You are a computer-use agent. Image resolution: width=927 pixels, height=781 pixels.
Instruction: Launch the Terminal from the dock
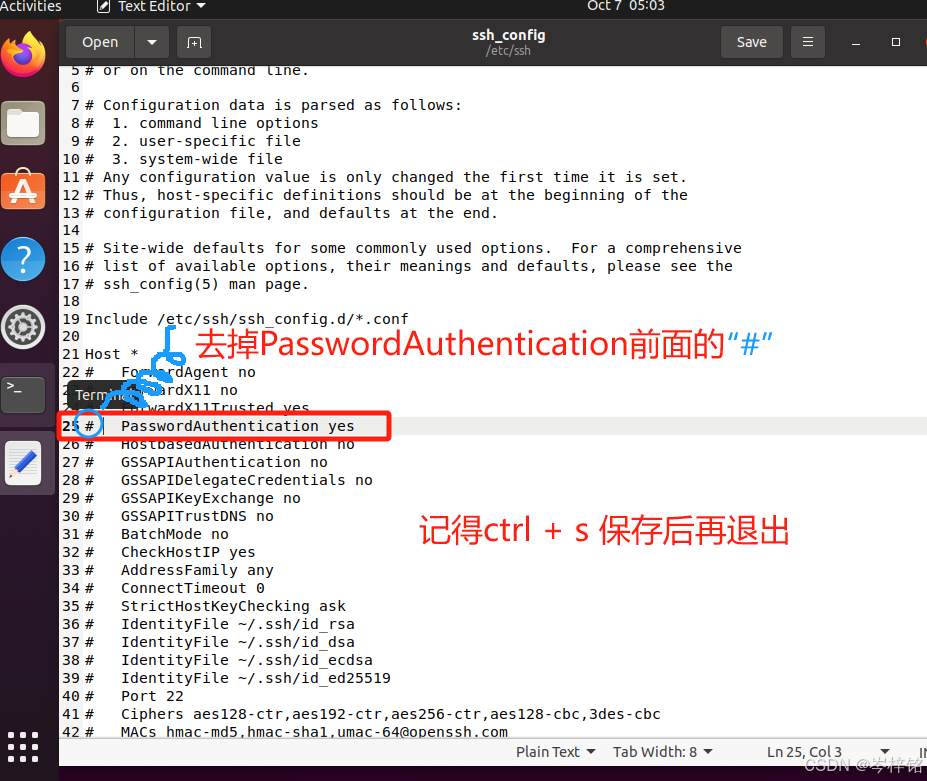(x=24, y=394)
